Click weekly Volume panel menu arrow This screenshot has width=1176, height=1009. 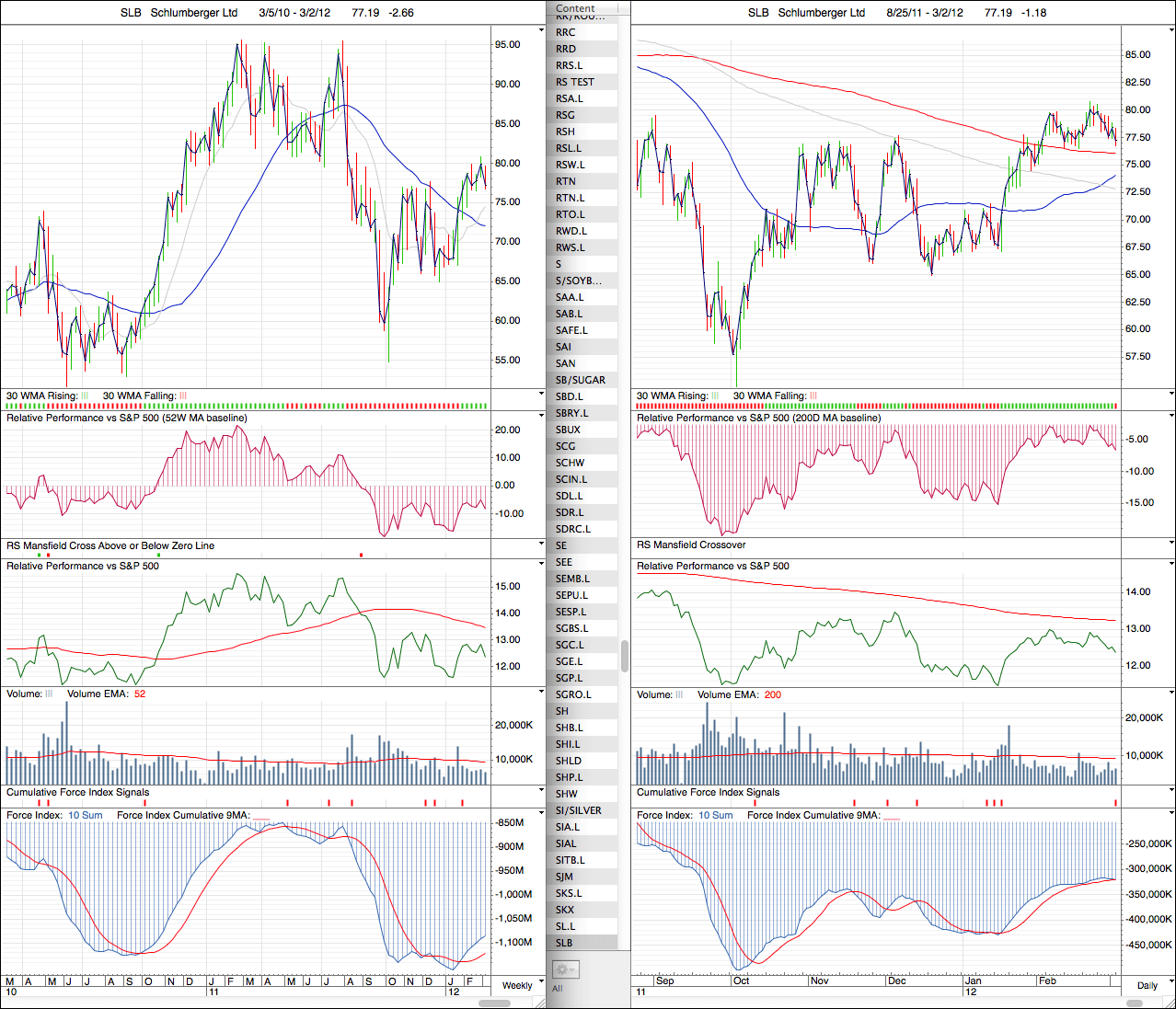coord(541,692)
